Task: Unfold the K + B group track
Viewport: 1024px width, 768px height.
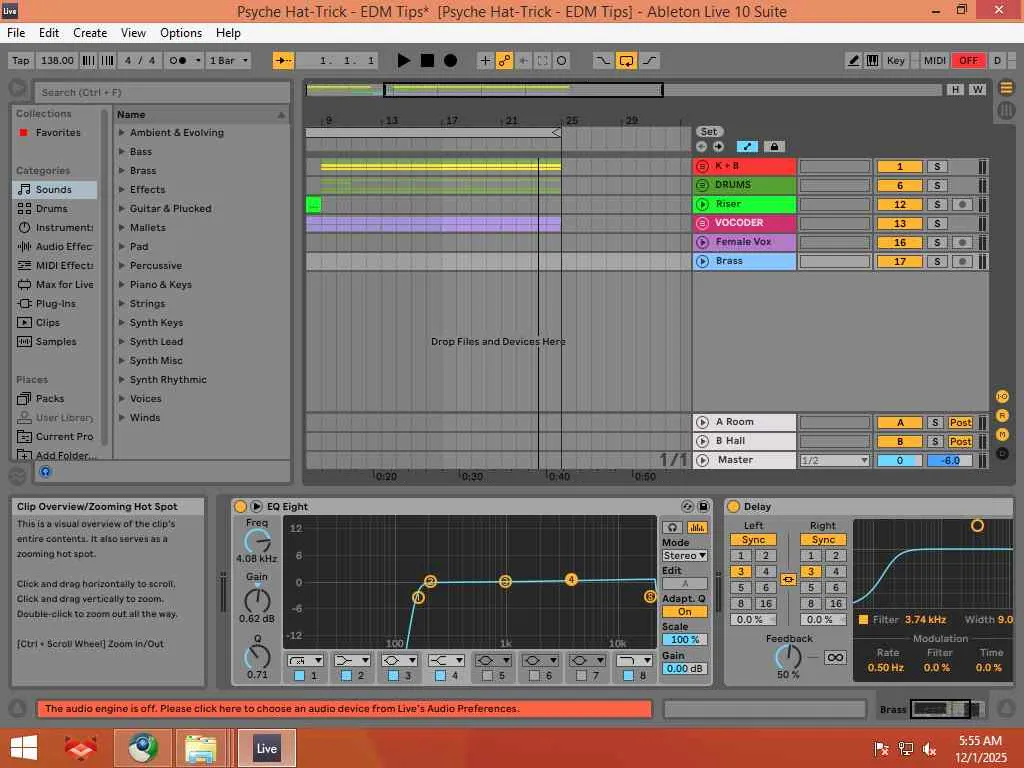Action: [703, 166]
